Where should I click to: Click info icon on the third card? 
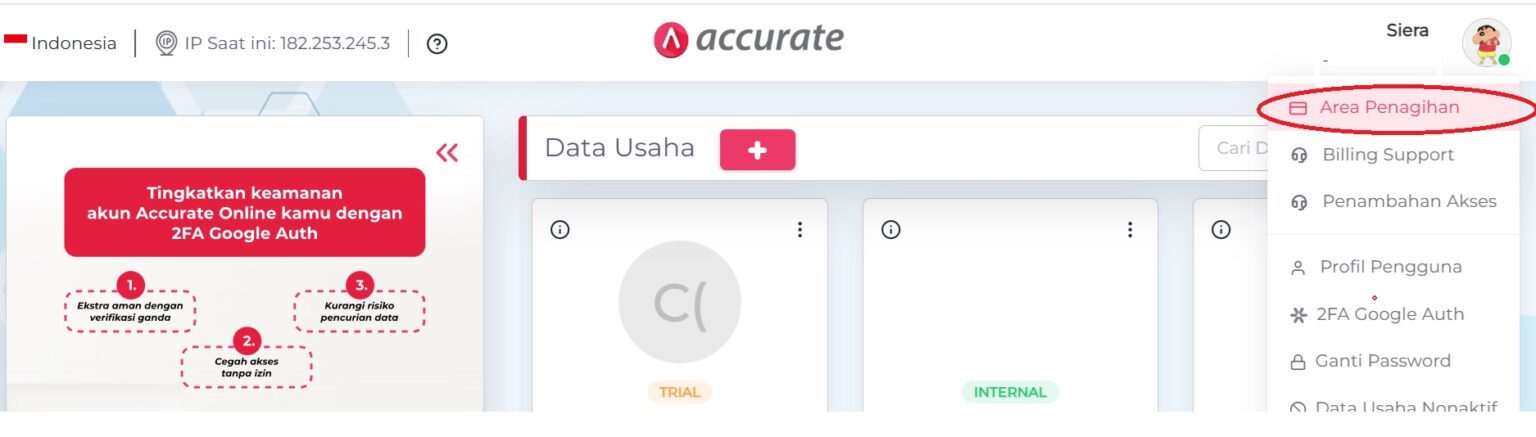[1220, 230]
